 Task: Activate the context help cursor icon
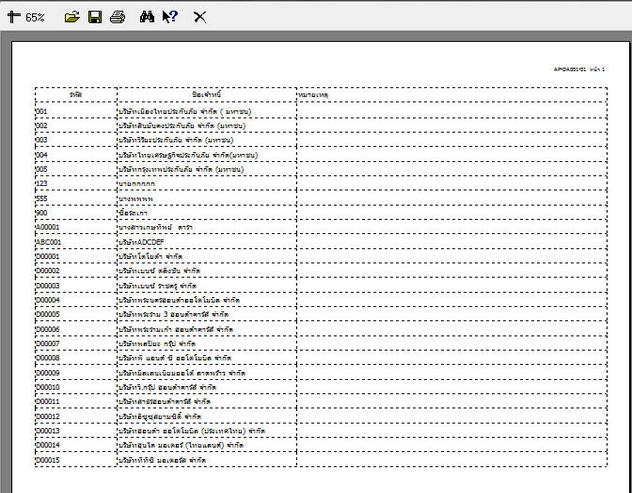coord(170,17)
